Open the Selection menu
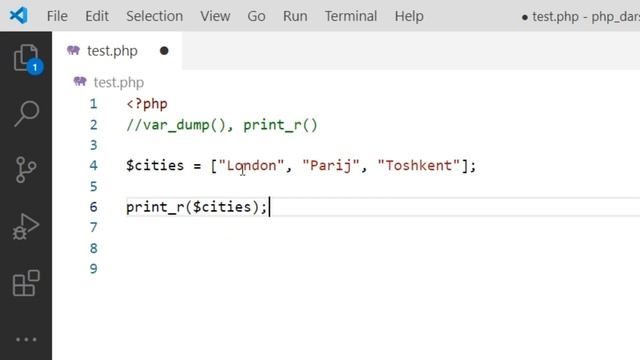This screenshot has width=640, height=360. click(x=155, y=16)
